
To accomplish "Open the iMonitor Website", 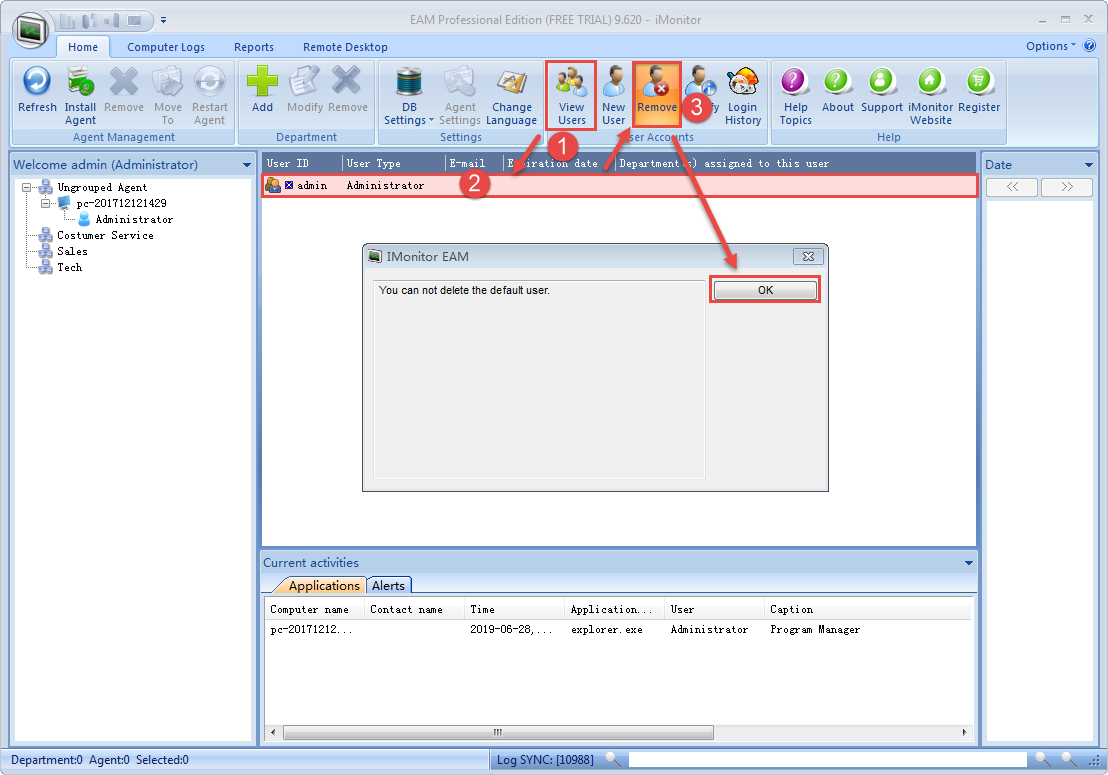I will point(931,96).
